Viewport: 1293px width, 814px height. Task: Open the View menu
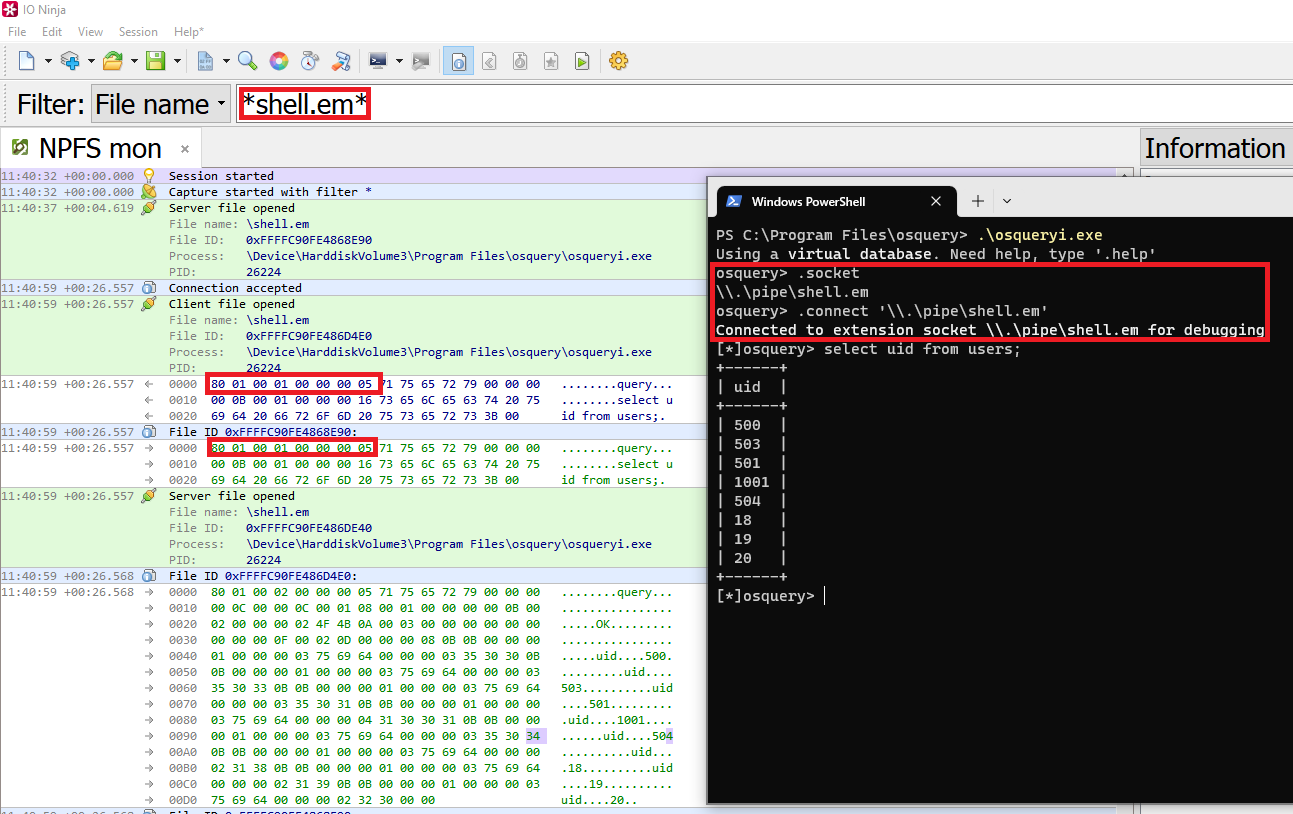pyautogui.click(x=90, y=32)
